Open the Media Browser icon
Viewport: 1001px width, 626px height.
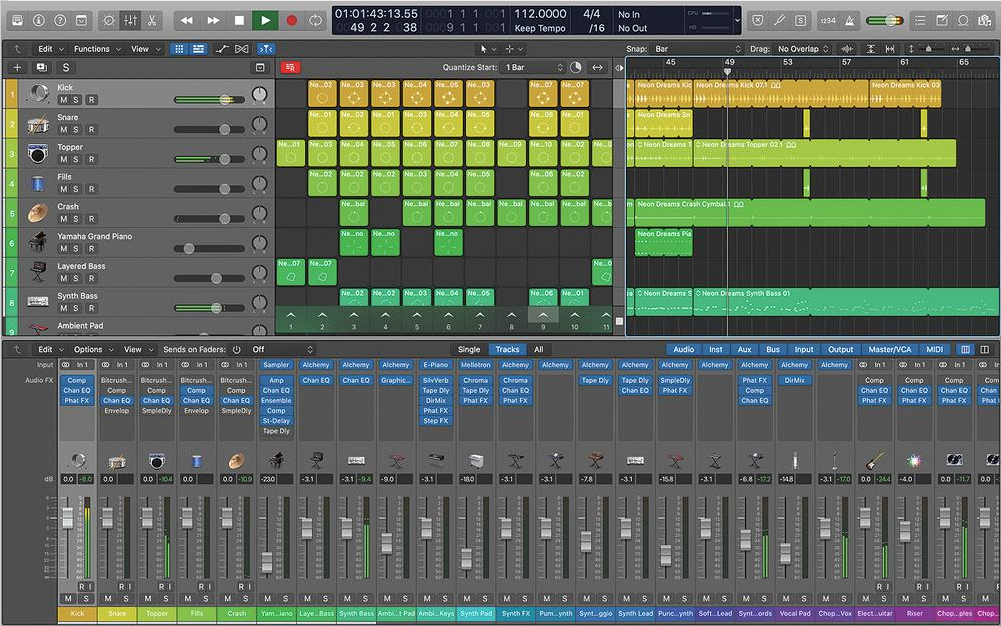pos(985,20)
